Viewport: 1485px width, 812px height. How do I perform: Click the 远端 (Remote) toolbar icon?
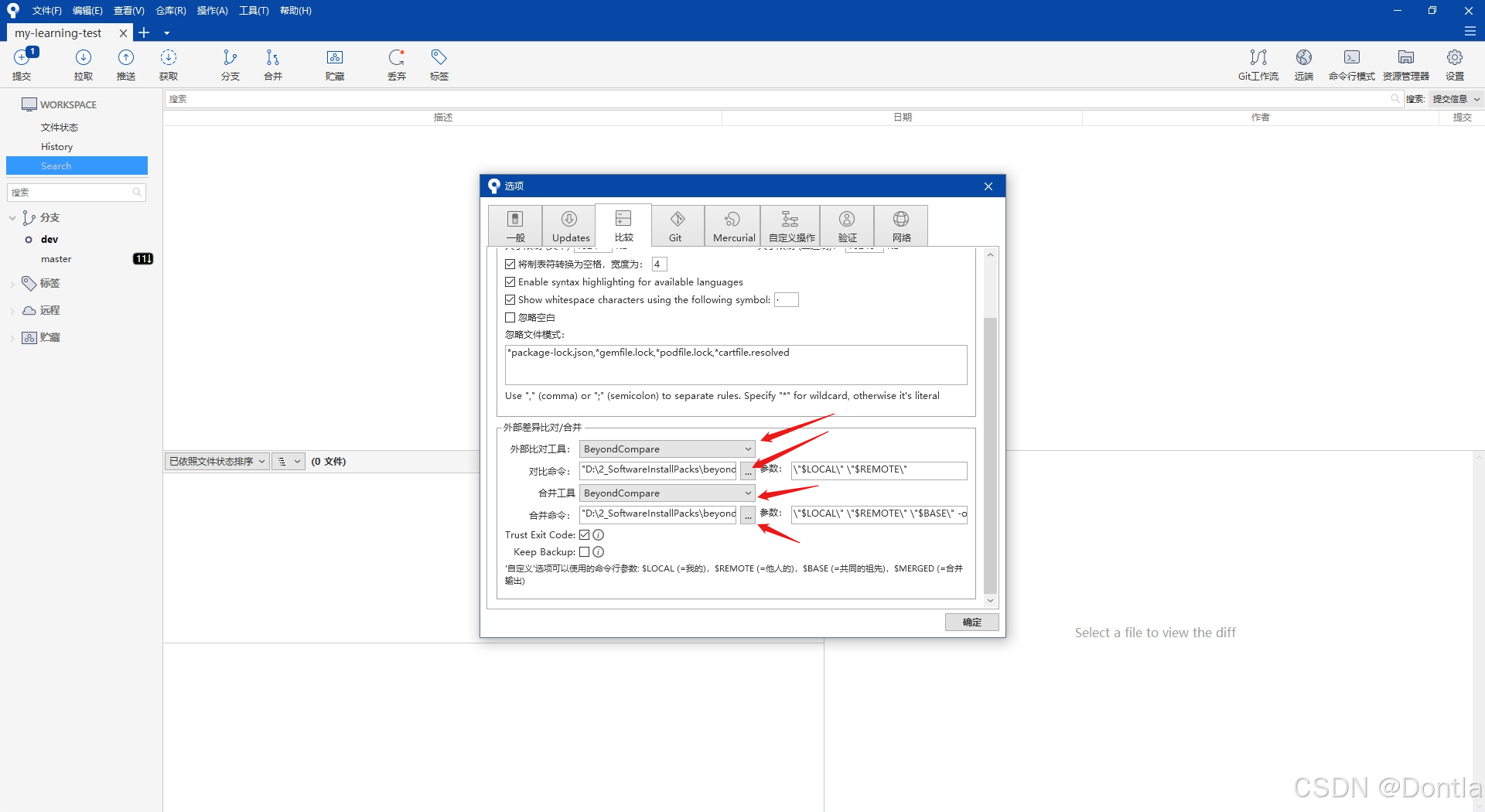pos(1304,65)
